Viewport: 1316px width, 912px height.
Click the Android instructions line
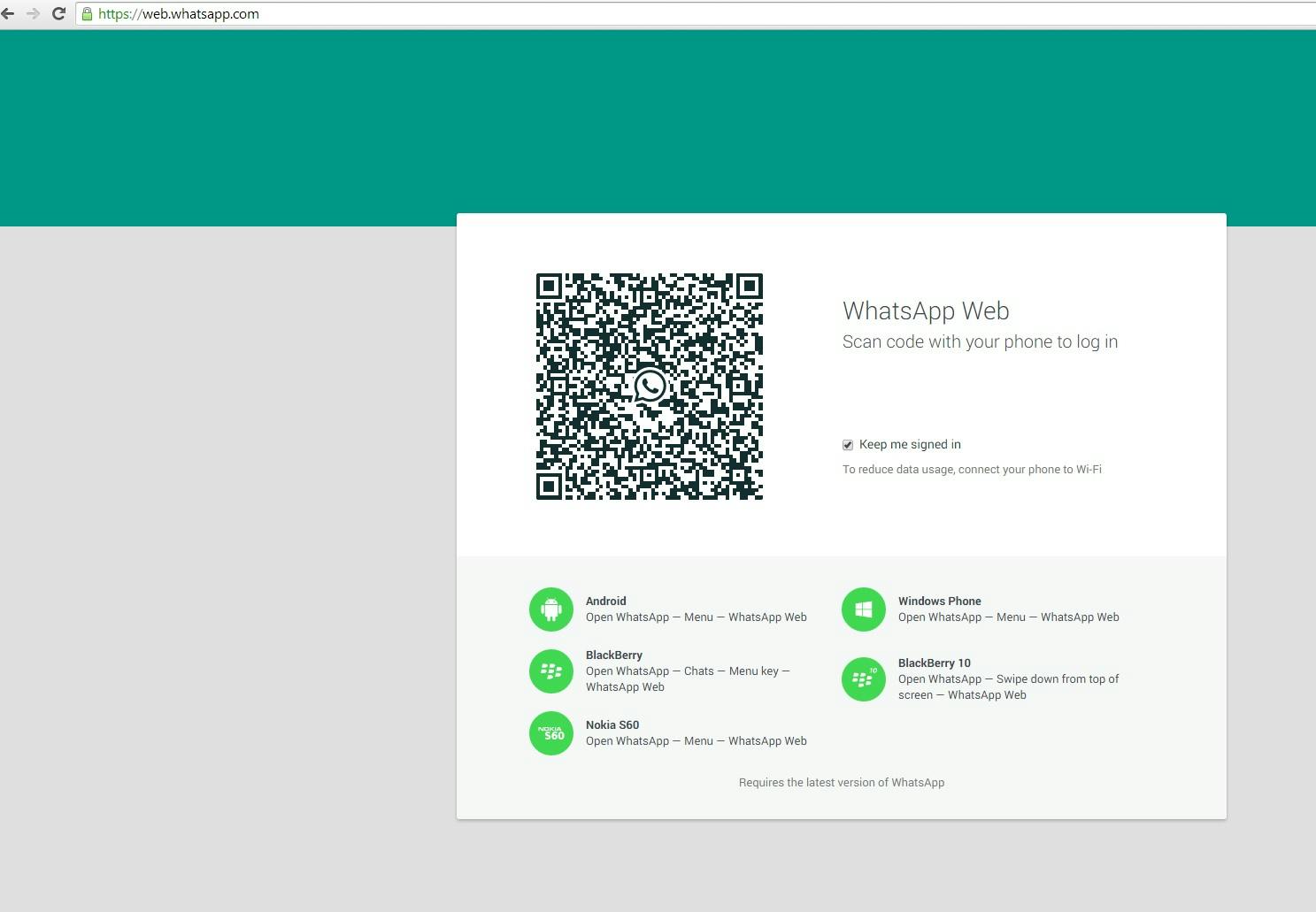point(696,617)
